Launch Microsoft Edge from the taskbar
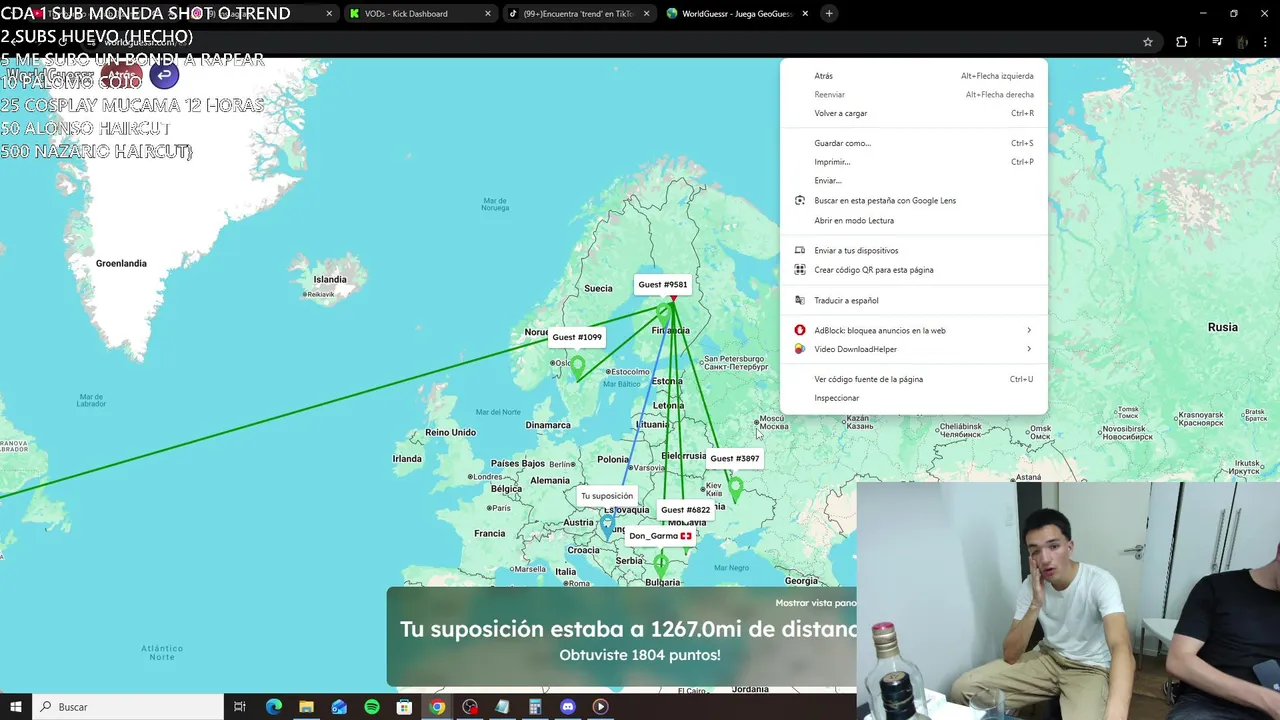This screenshot has width=1280, height=720. 273,707
